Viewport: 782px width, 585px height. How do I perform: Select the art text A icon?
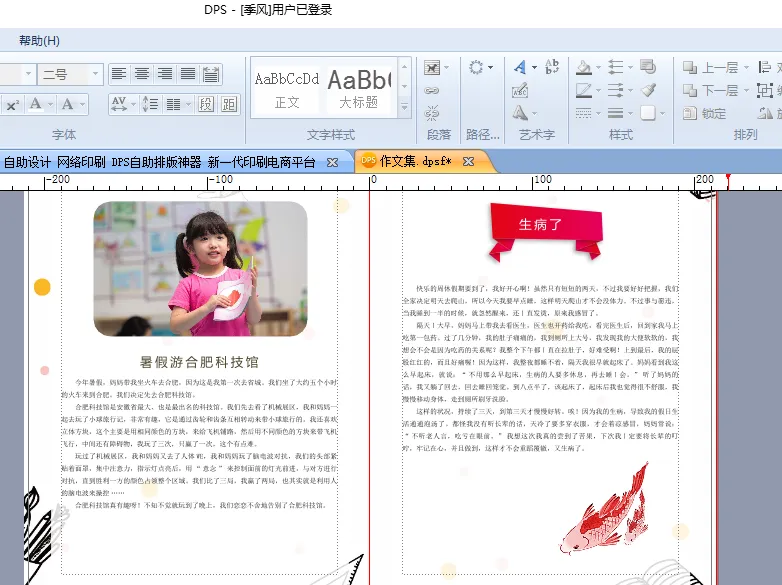point(520,67)
